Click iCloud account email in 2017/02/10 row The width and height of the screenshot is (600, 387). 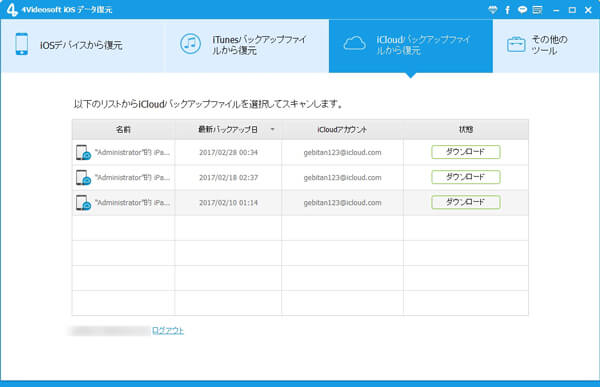342,202
